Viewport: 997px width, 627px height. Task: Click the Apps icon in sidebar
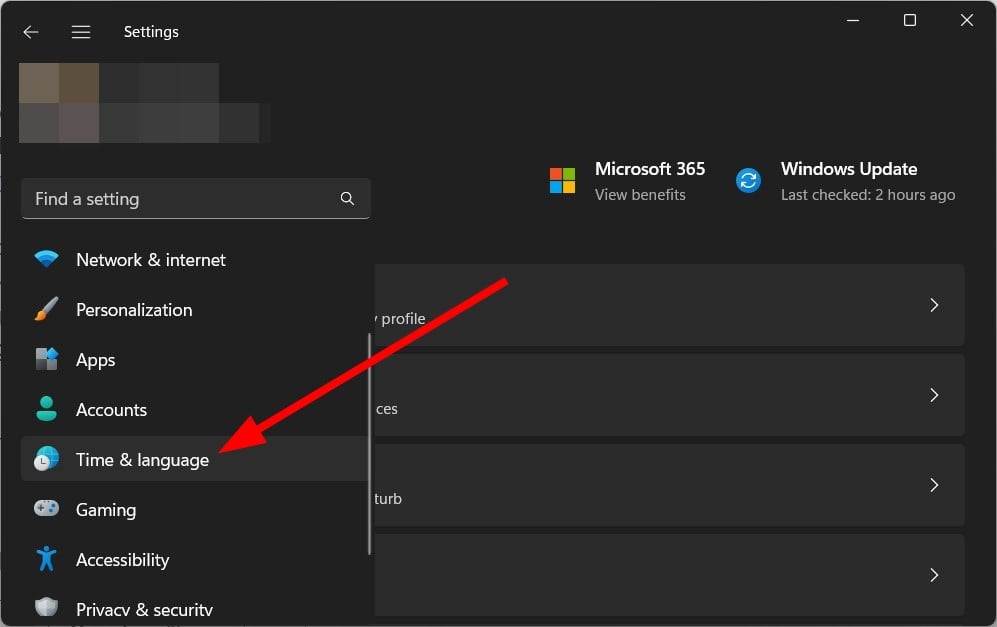[x=46, y=359]
